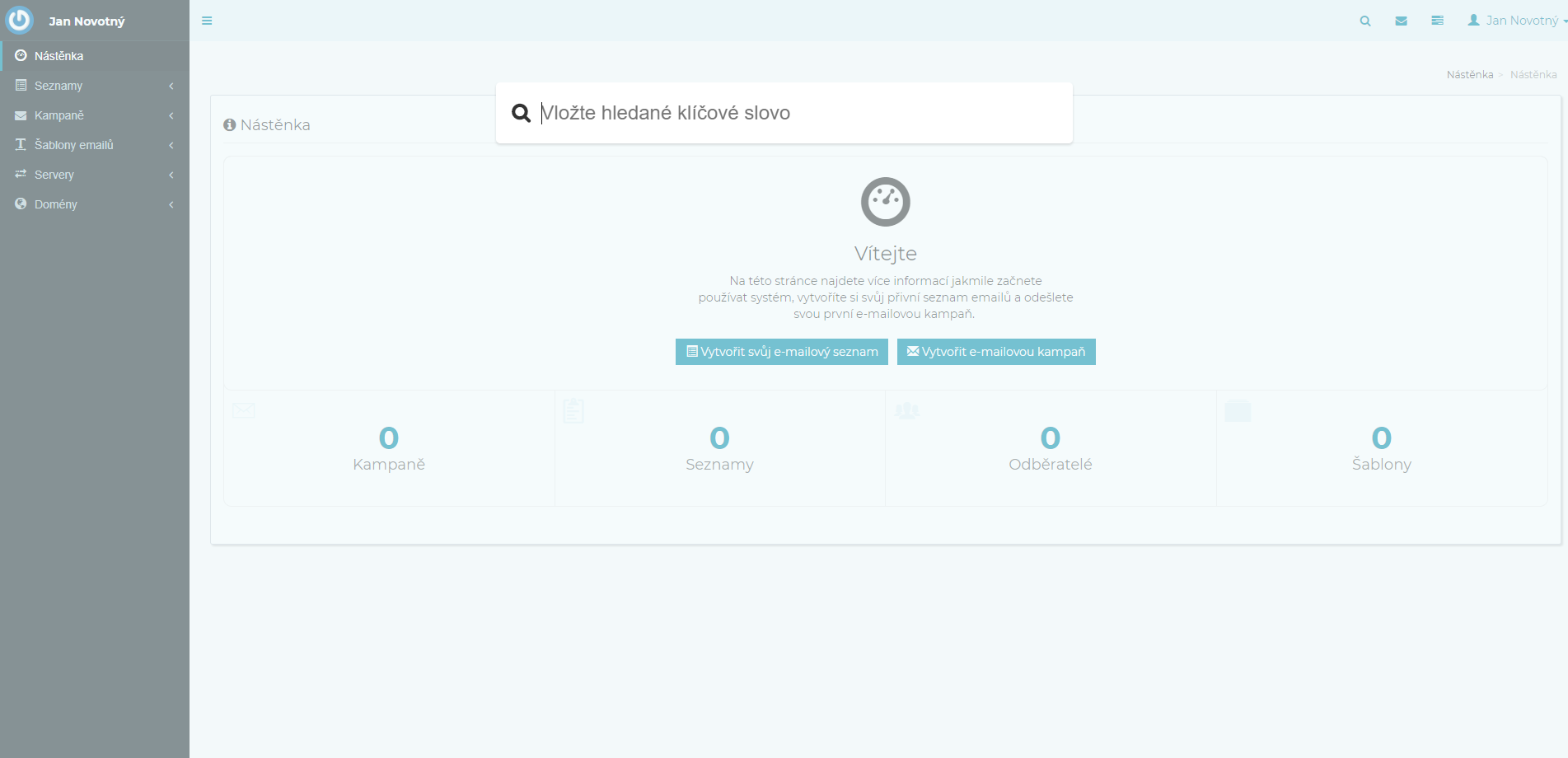The image size is (1568, 758).
Task: Expand the Domény menu chevron
Action: pyautogui.click(x=171, y=204)
